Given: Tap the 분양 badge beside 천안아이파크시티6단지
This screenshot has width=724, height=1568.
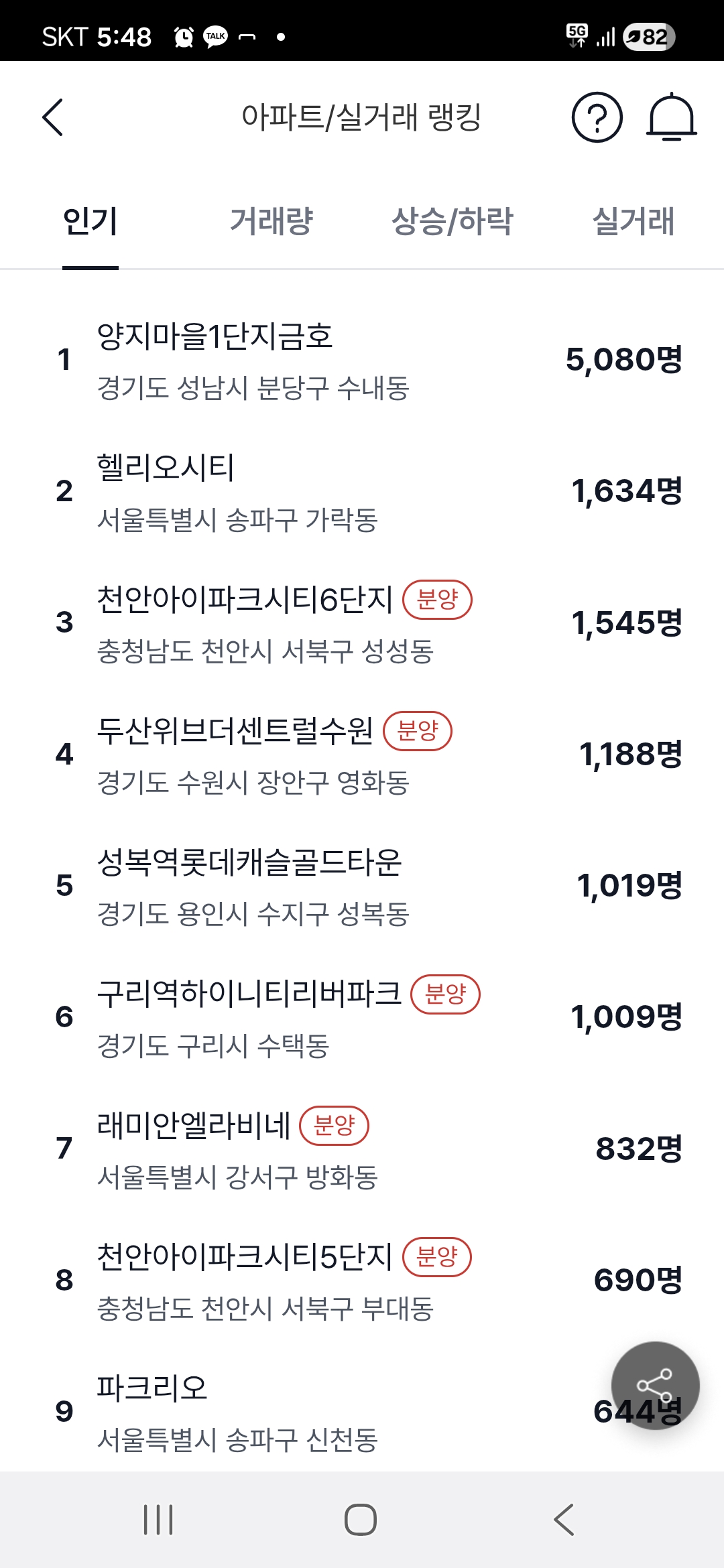Looking at the screenshot, I should pos(437,599).
